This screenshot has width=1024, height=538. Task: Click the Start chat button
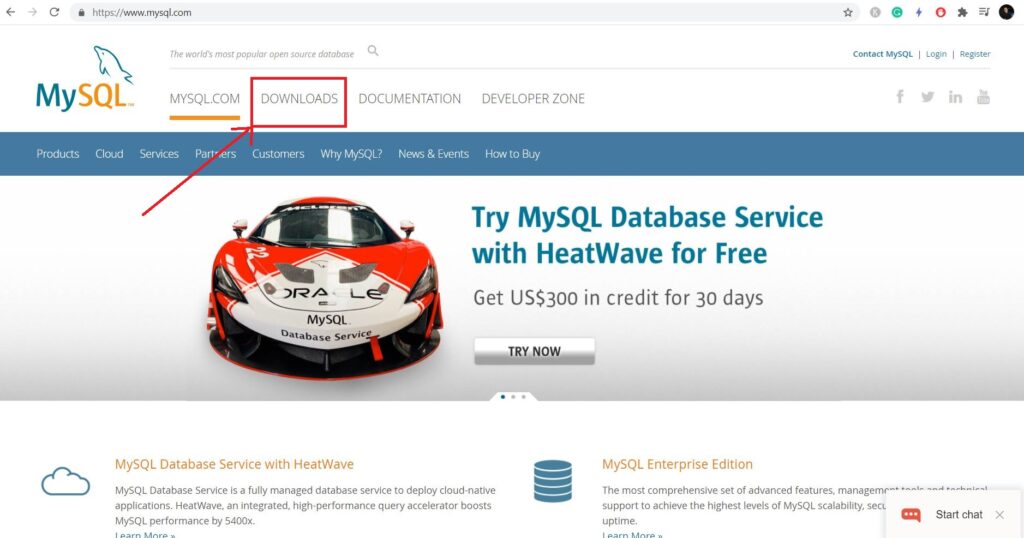(959, 514)
